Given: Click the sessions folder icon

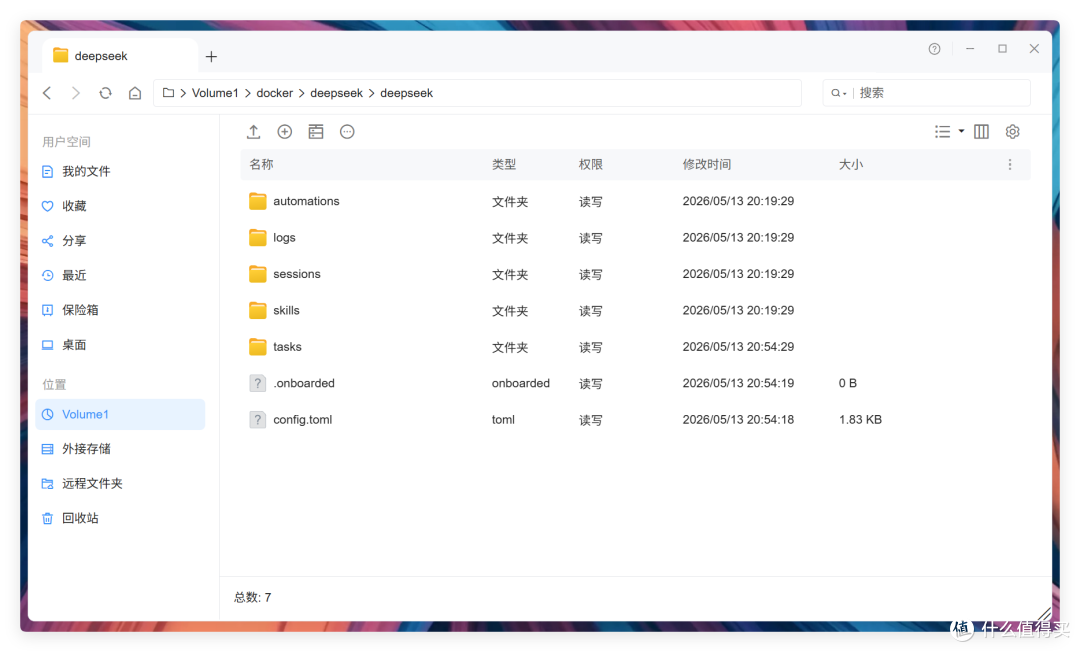Looking at the screenshot, I should coord(258,274).
